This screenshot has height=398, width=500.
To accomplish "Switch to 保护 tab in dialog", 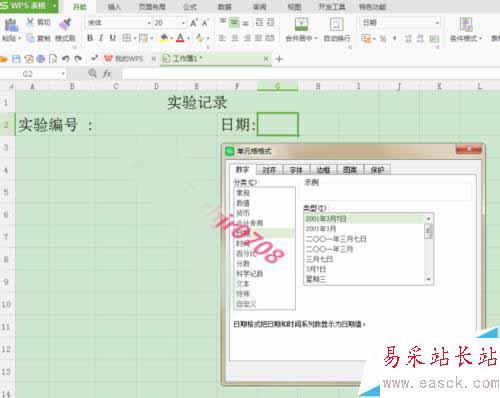I will [x=377, y=170].
